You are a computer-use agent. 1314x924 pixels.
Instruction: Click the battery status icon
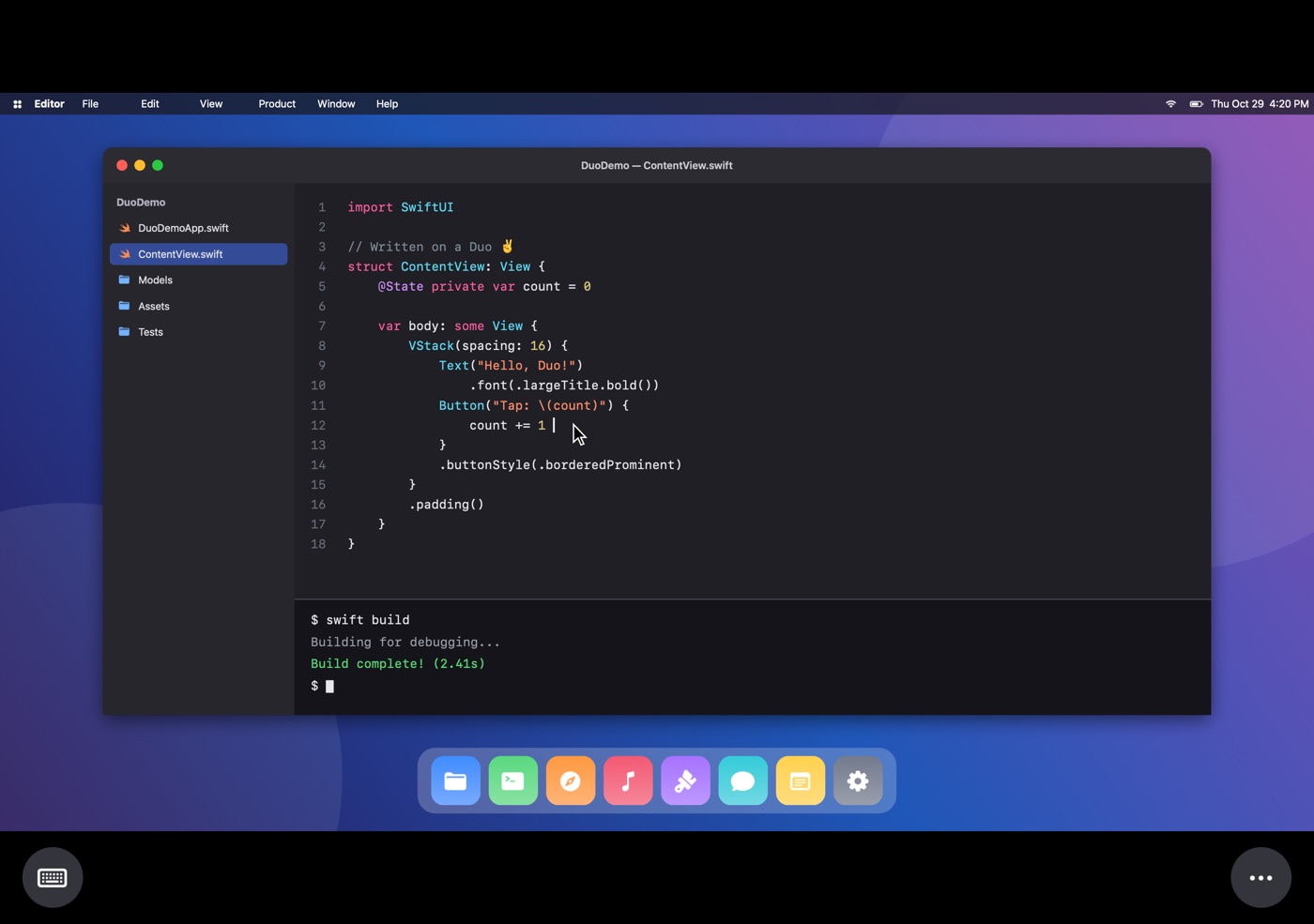click(x=1196, y=104)
